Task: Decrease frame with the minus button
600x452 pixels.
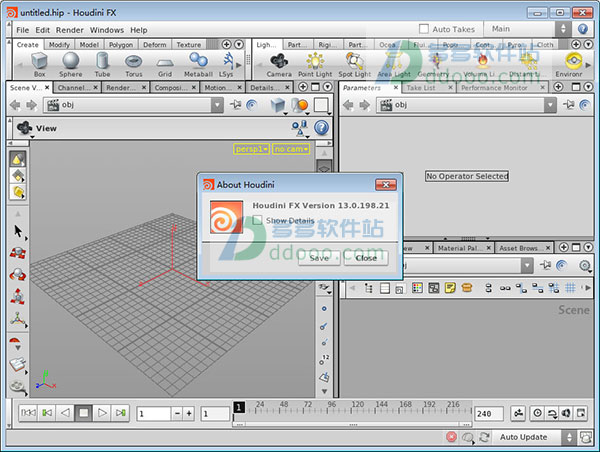Action: click(x=177, y=414)
